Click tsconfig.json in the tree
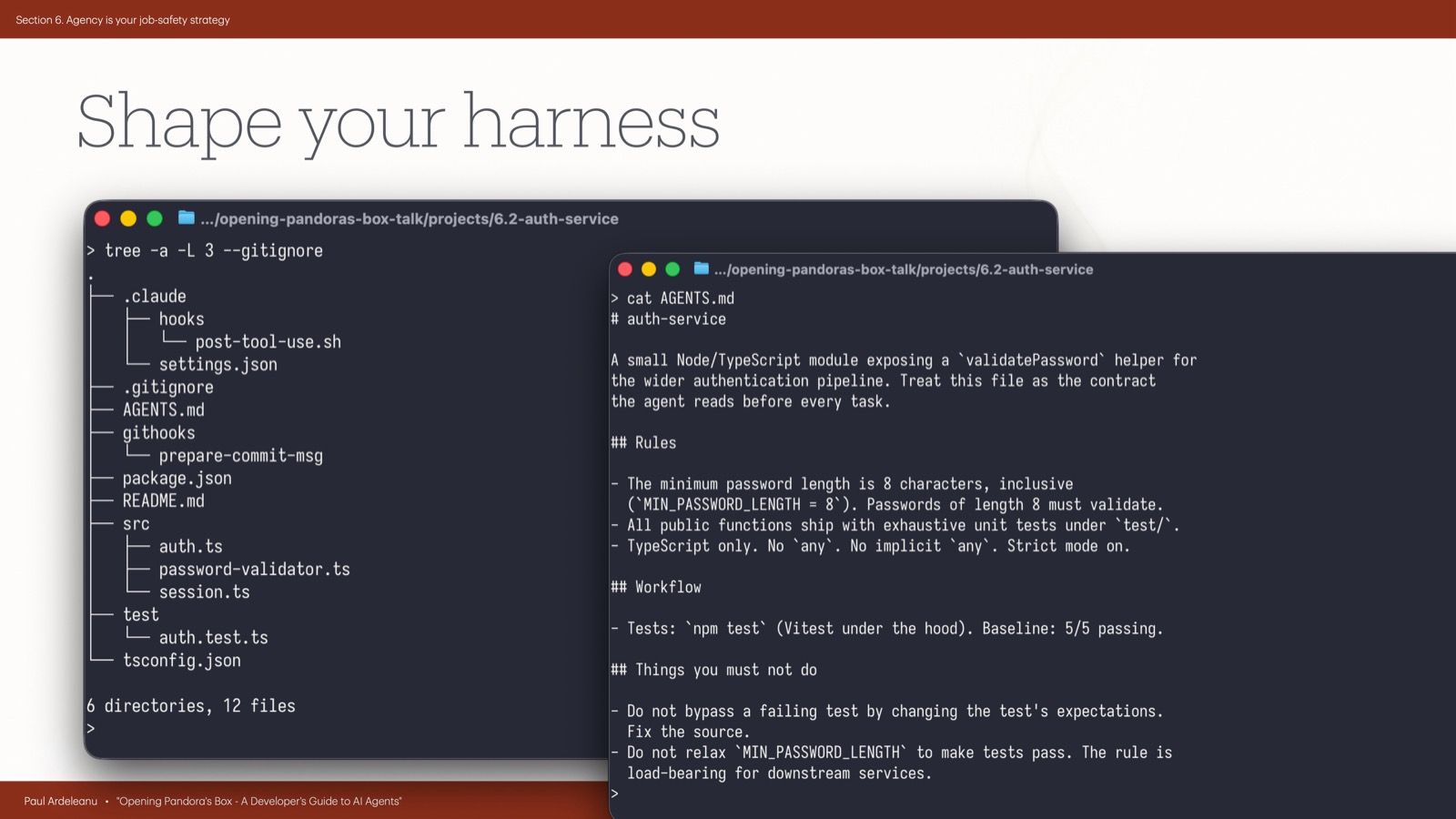This screenshot has width=1456, height=819. (182, 660)
